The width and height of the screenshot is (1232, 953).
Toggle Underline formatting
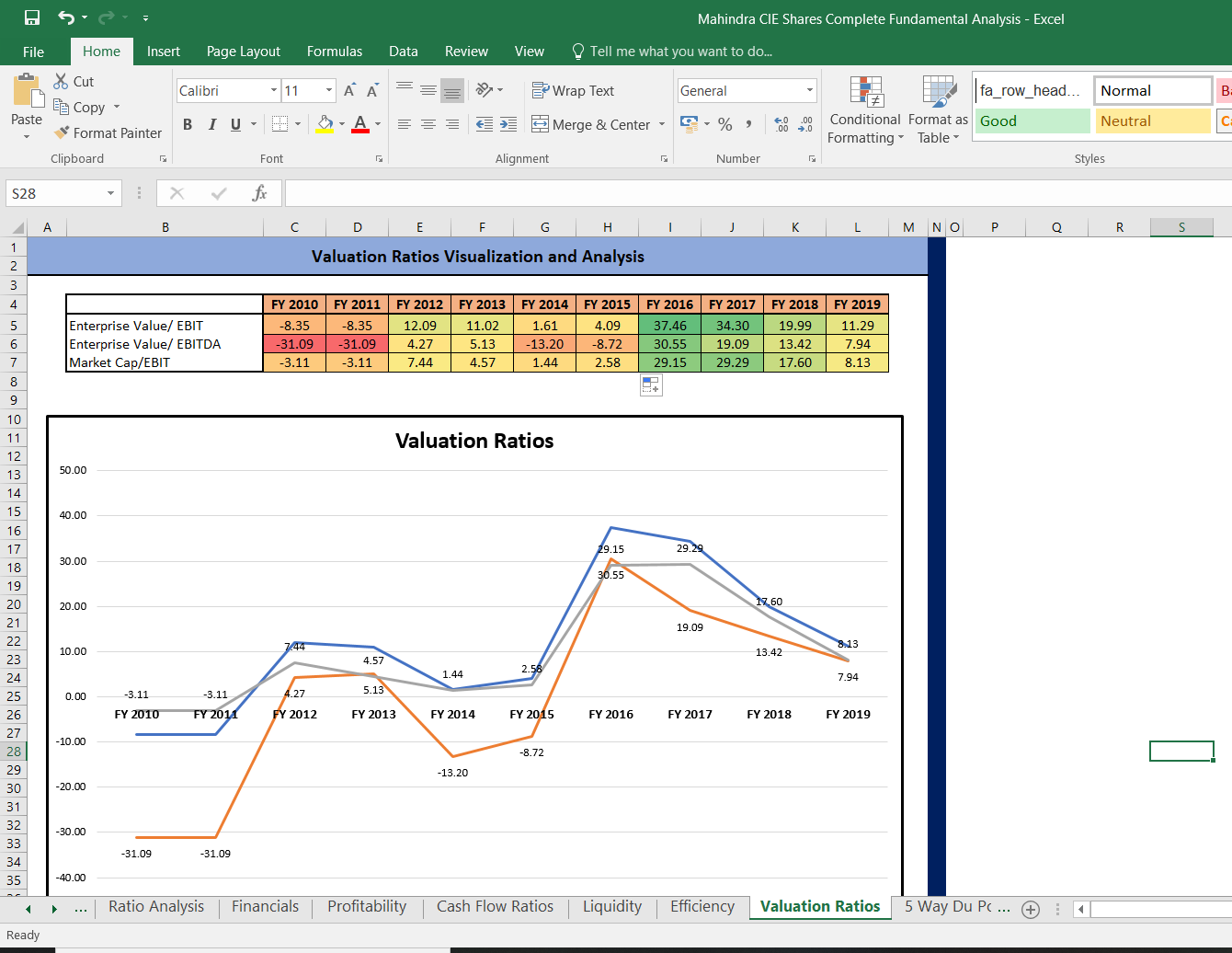coord(235,124)
